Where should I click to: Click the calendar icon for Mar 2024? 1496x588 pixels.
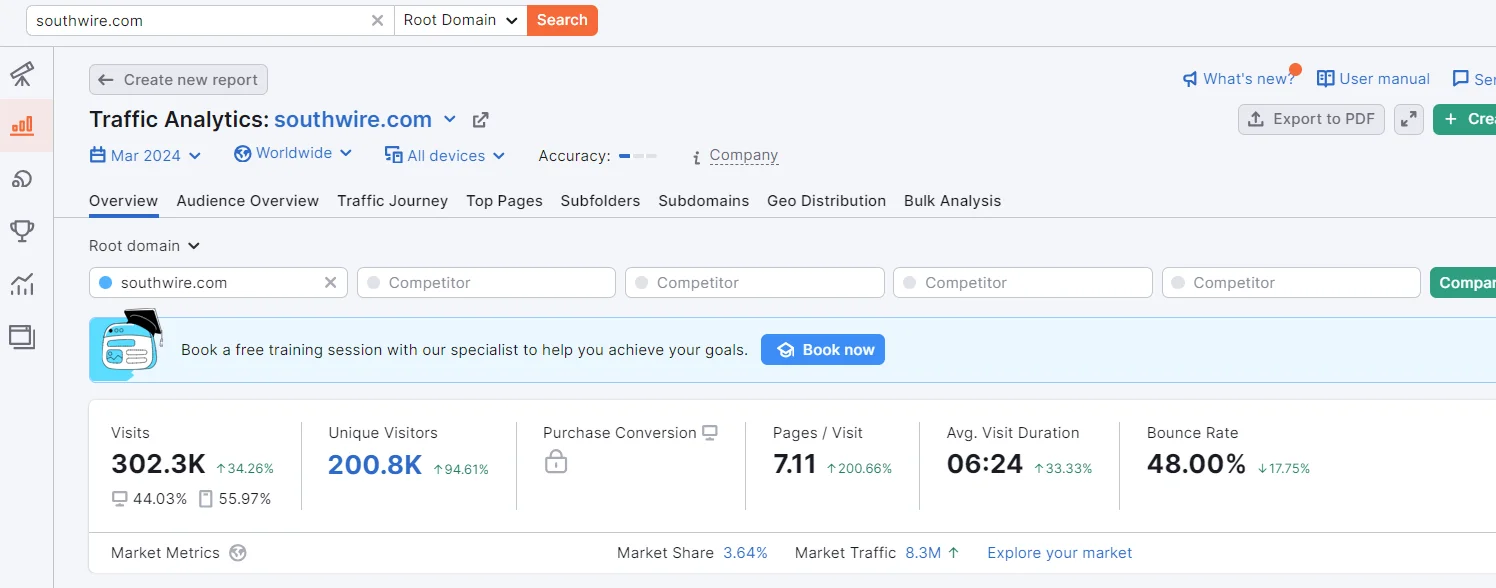97,155
